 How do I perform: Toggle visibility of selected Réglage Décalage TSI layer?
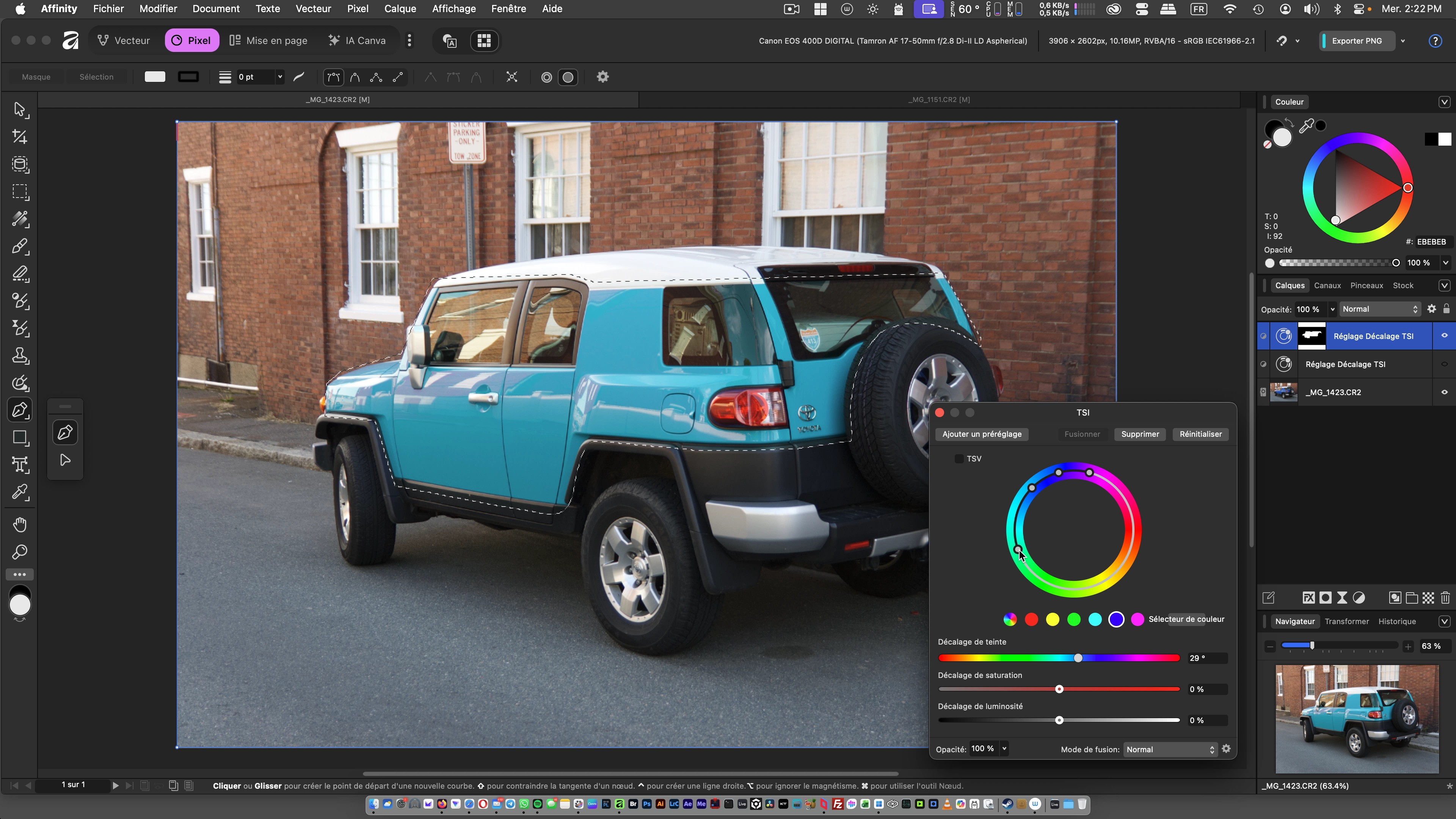1444,336
